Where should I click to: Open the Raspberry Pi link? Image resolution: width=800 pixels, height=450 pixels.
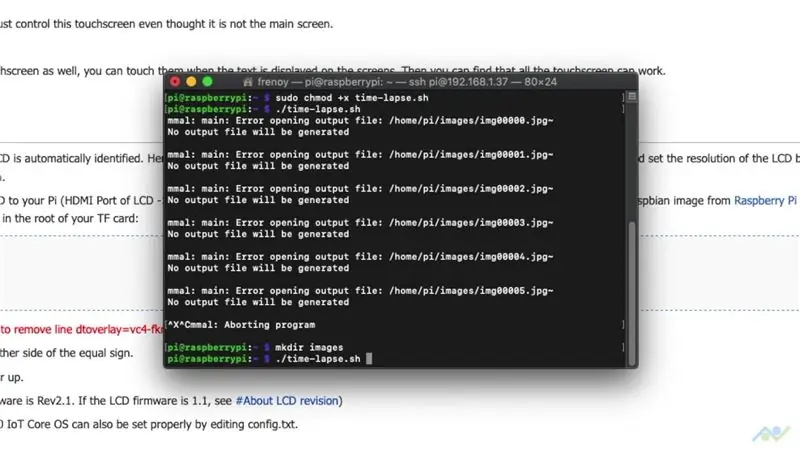coord(765,201)
